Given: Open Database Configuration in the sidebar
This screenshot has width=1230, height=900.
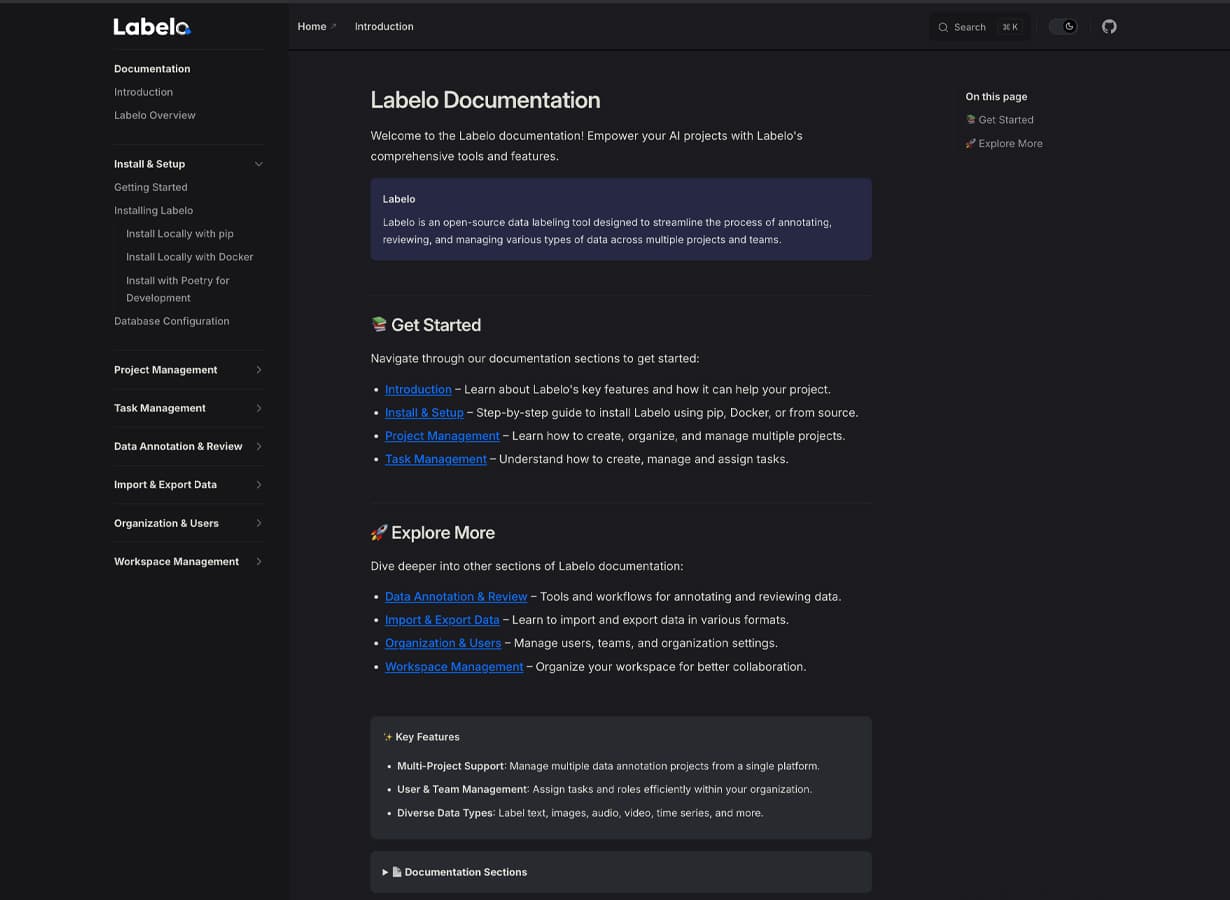Looking at the screenshot, I should (172, 321).
